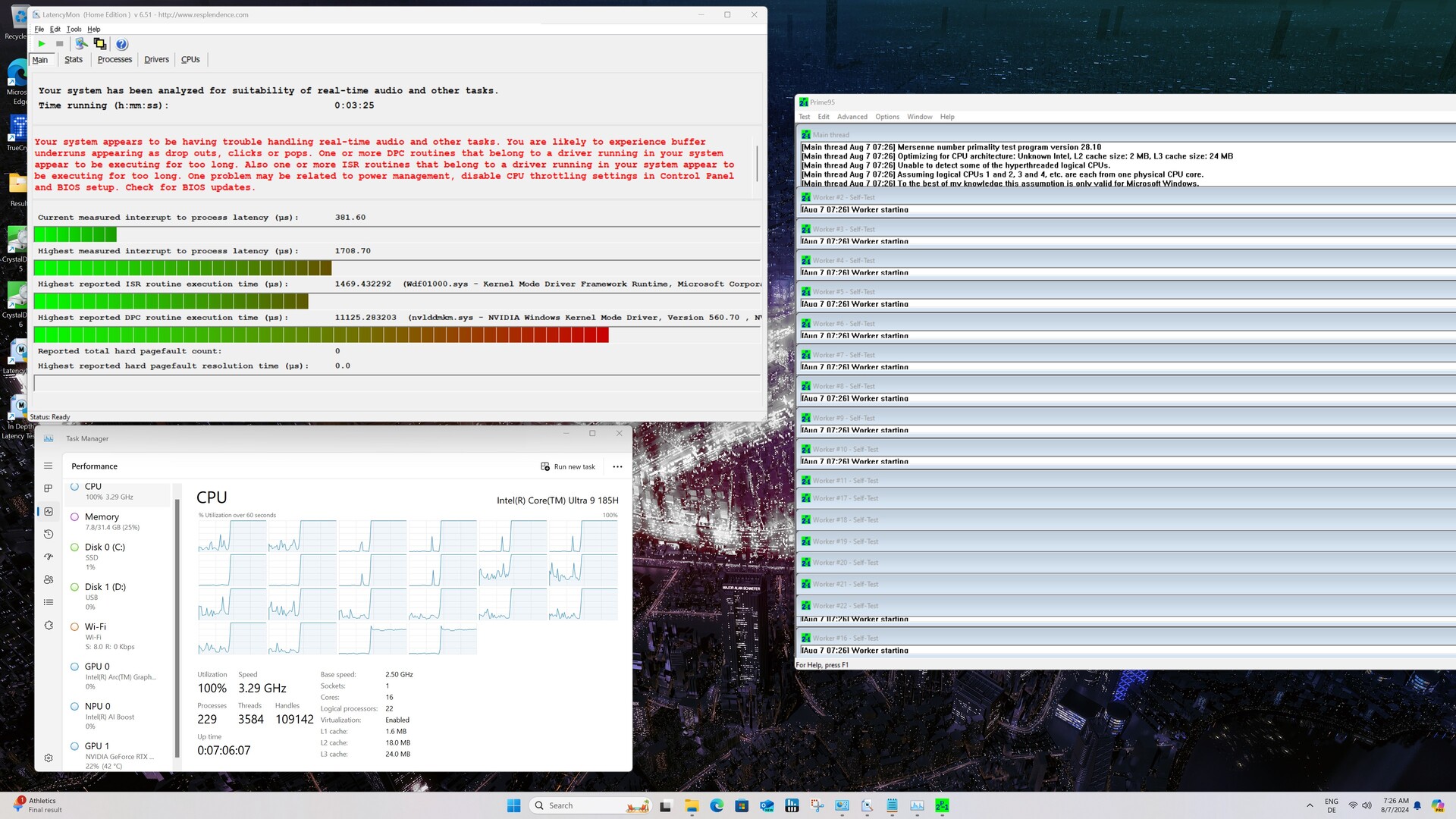Switch to the Drivers tab in LatencyMon
Image resolution: width=1456 pixels, height=819 pixels.
[x=156, y=59]
